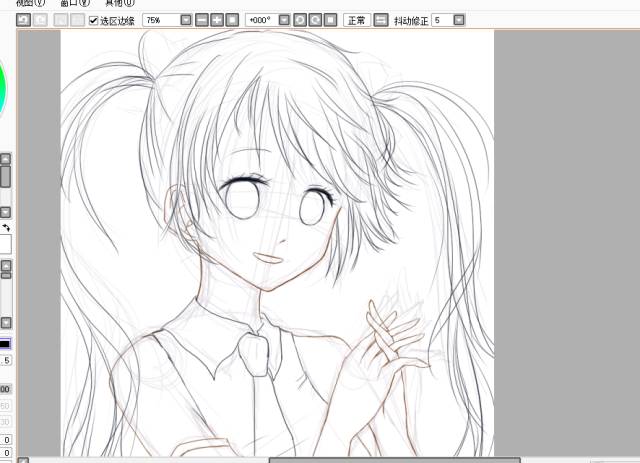Rotate the canvas counter-clockwise

click(x=300, y=20)
